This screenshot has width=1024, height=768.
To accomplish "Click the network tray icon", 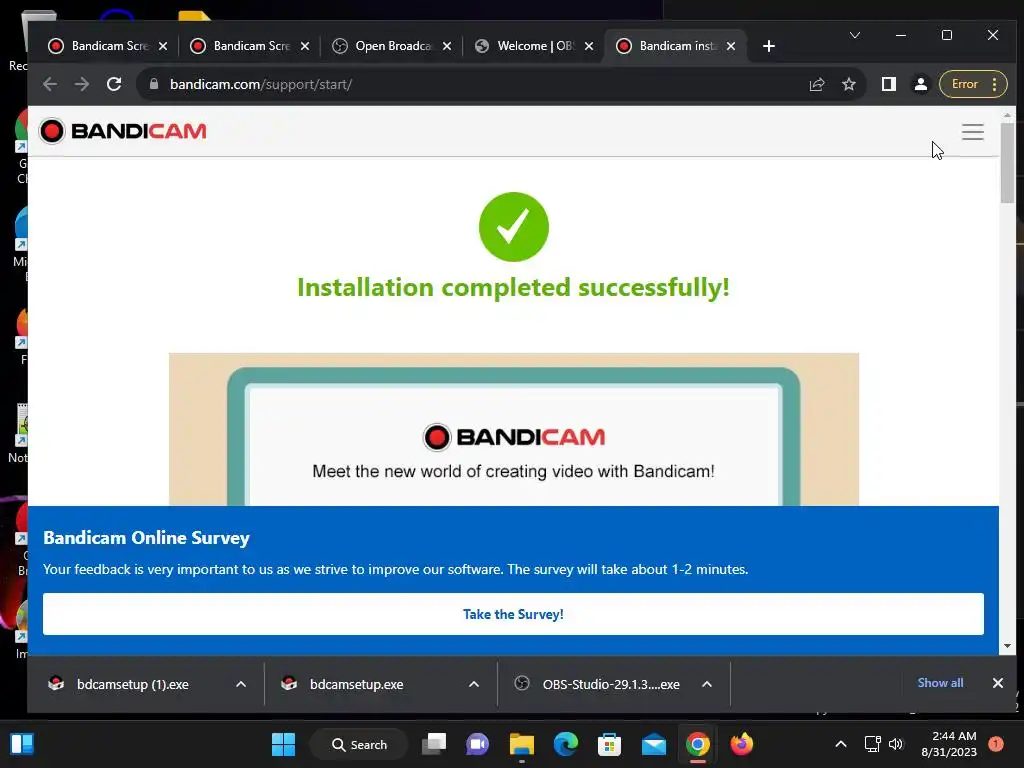I will (872, 744).
